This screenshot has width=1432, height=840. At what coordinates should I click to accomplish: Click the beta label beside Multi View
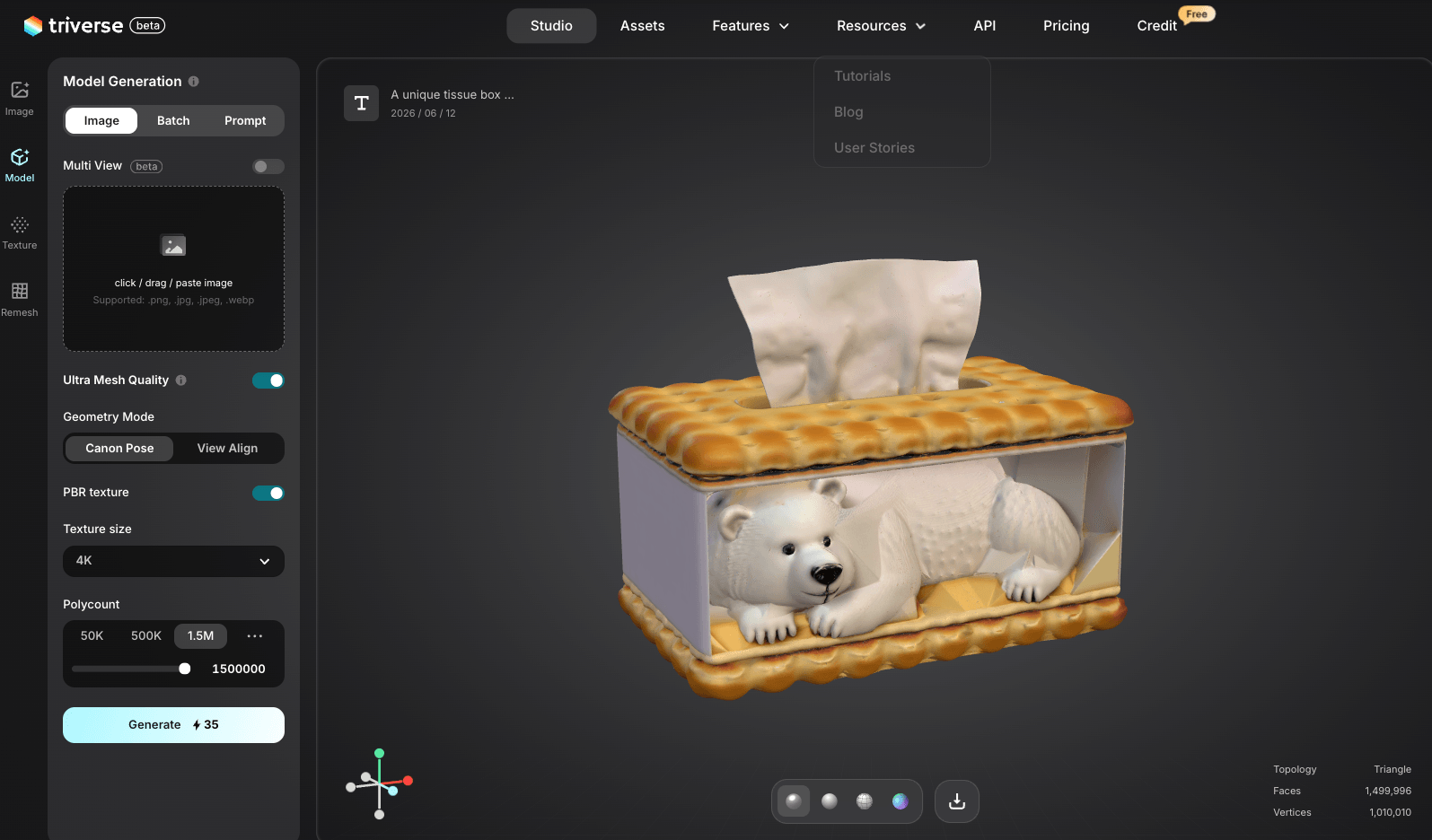pyautogui.click(x=146, y=167)
